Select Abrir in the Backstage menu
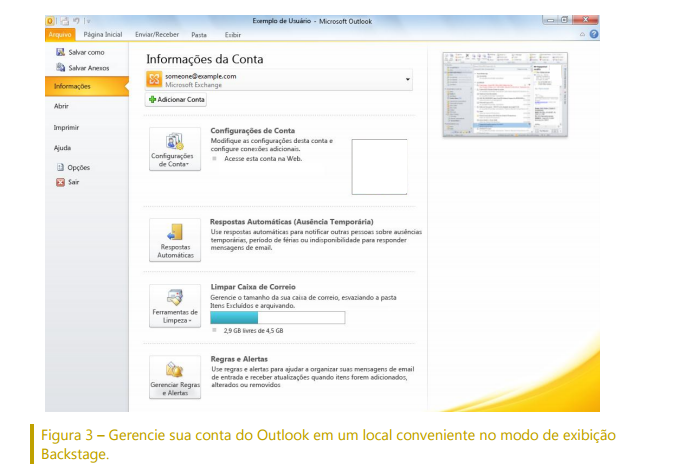The height and width of the screenshot is (466, 687). 62,106
